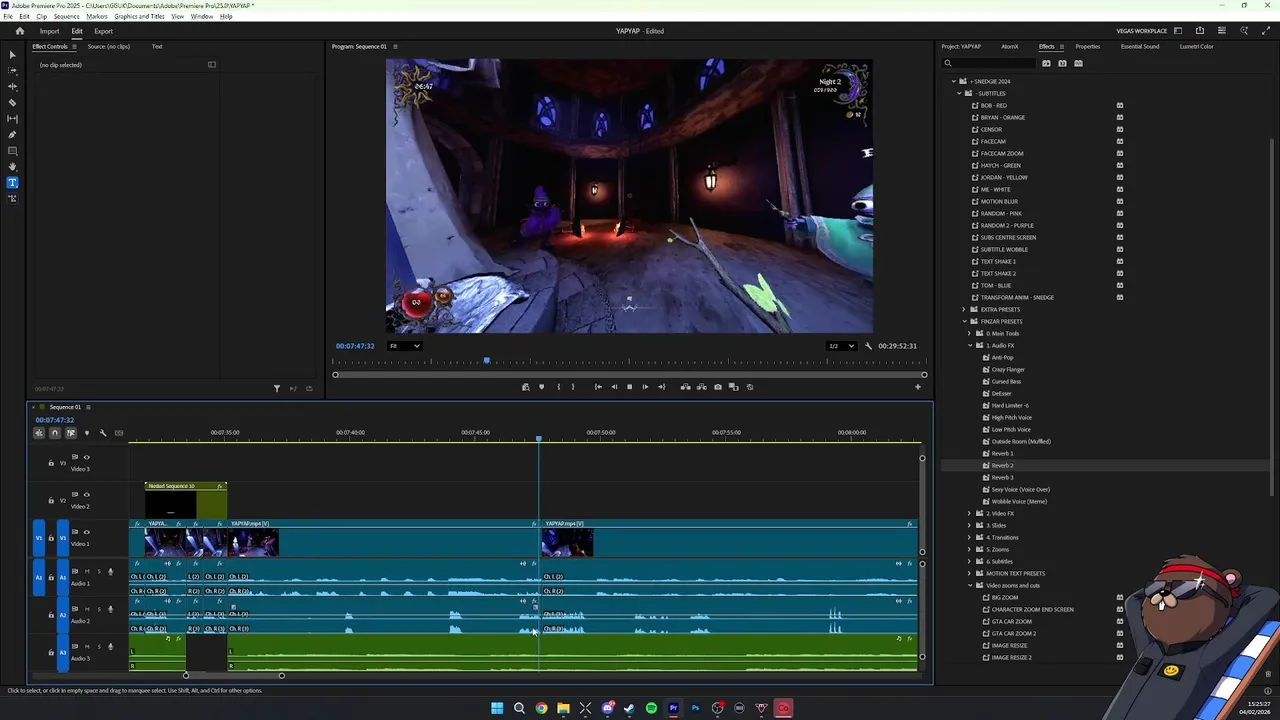The height and width of the screenshot is (720, 1280).
Task: Select the BOB - RED preset
Action: tap(993, 105)
